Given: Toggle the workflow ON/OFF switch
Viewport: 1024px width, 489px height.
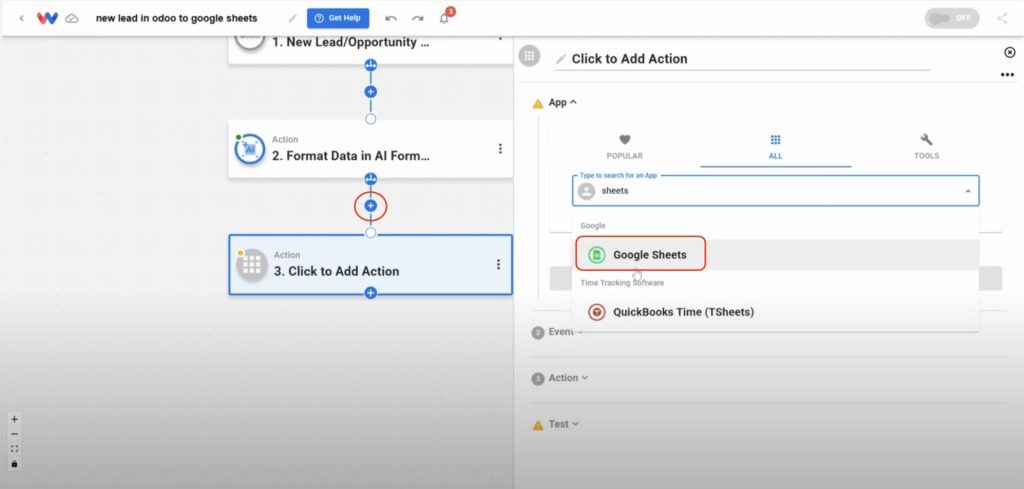Looking at the screenshot, I should tap(952, 18).
